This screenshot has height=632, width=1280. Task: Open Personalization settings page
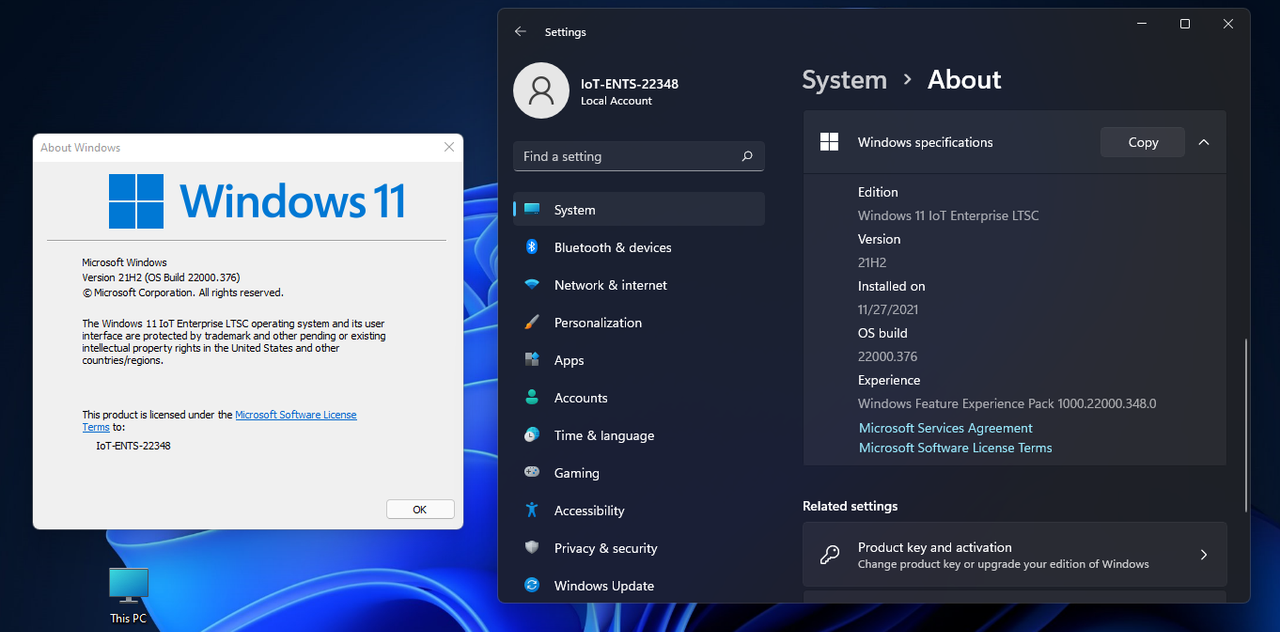[639, 322]
